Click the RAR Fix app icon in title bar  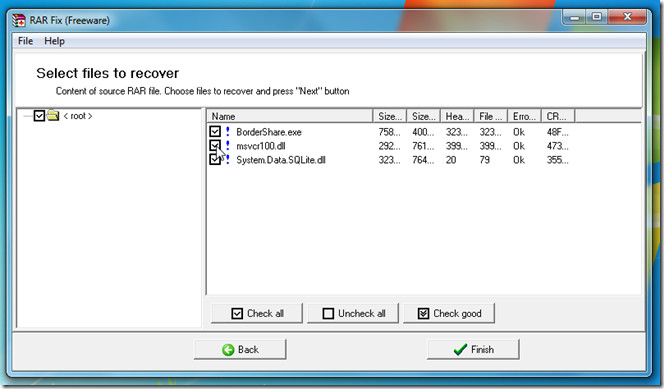pyautogui.click(x=19, y=20)
